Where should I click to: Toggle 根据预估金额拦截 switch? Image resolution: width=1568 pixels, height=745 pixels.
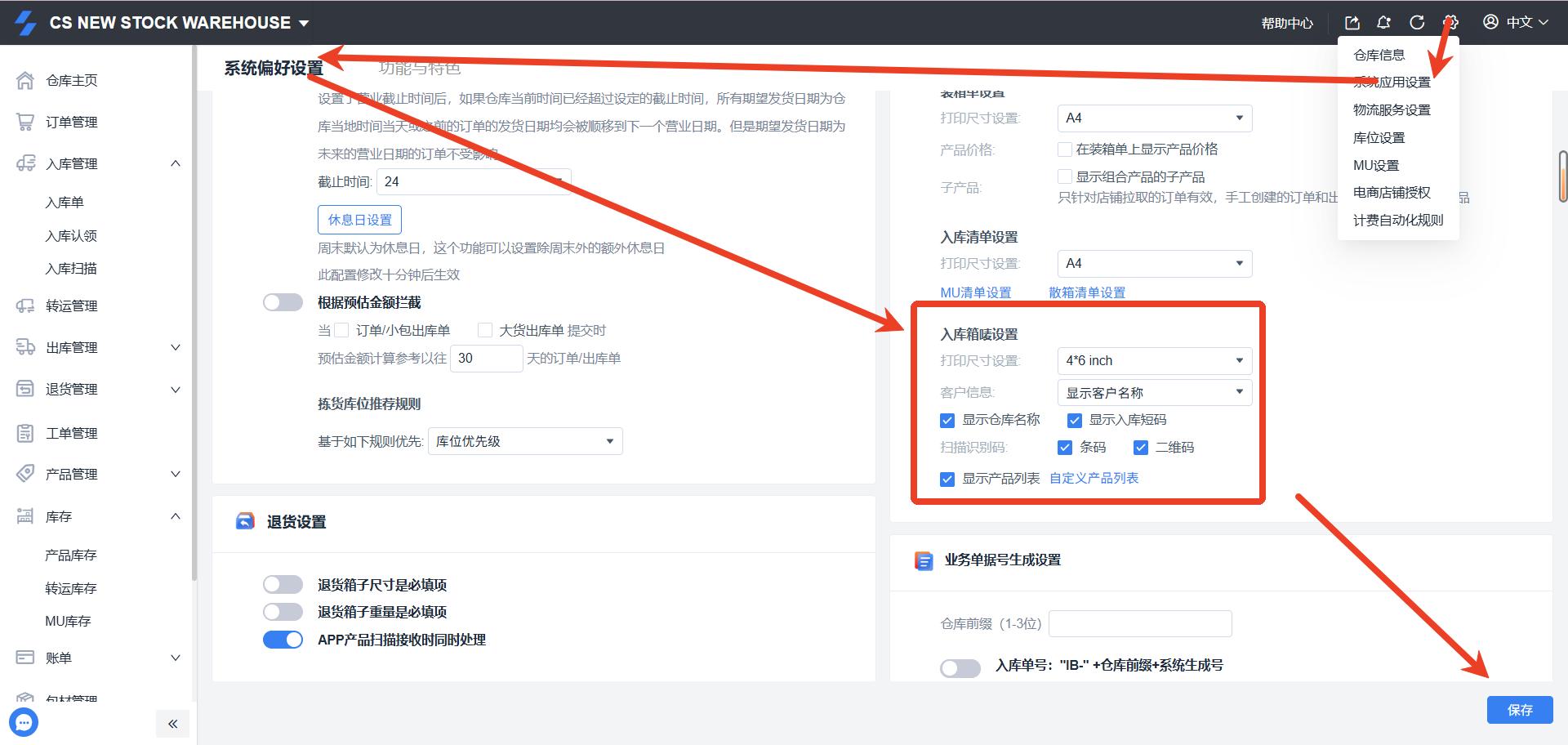[283, 302]
